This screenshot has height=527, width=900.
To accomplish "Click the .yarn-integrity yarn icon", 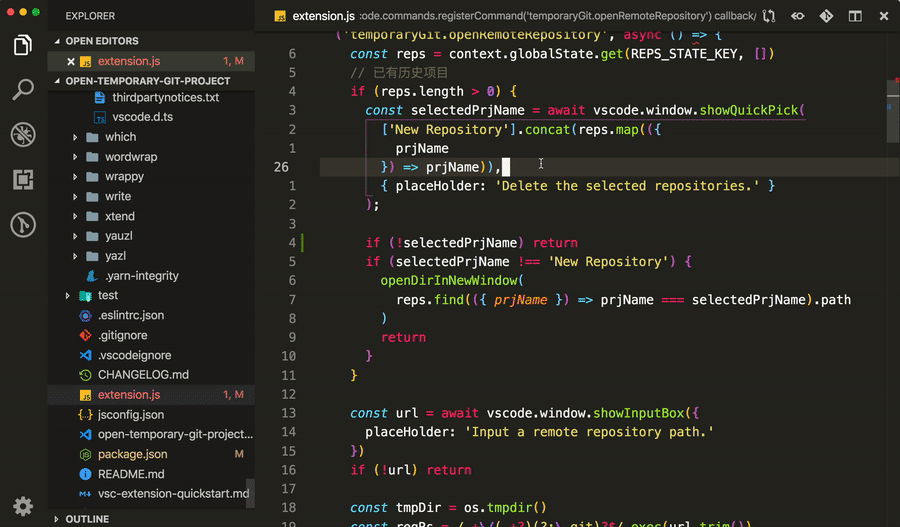I will pyautogui.click(x=91, y=276).
